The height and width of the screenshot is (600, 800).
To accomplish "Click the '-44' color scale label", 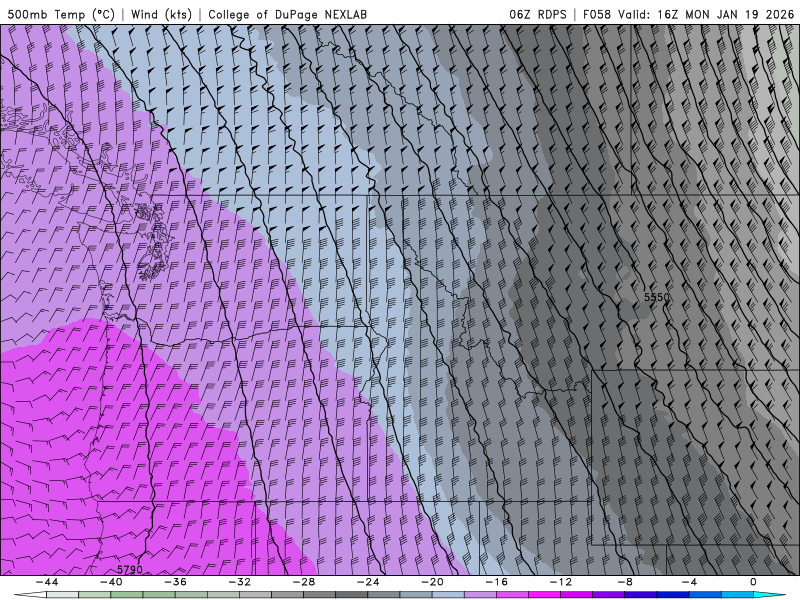I will pyautogui.click(x=46, y=582).
